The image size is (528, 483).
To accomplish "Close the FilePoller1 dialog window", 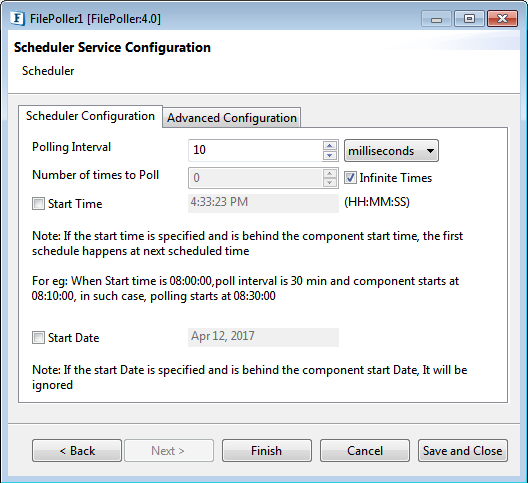I will [x=502, y=19].
